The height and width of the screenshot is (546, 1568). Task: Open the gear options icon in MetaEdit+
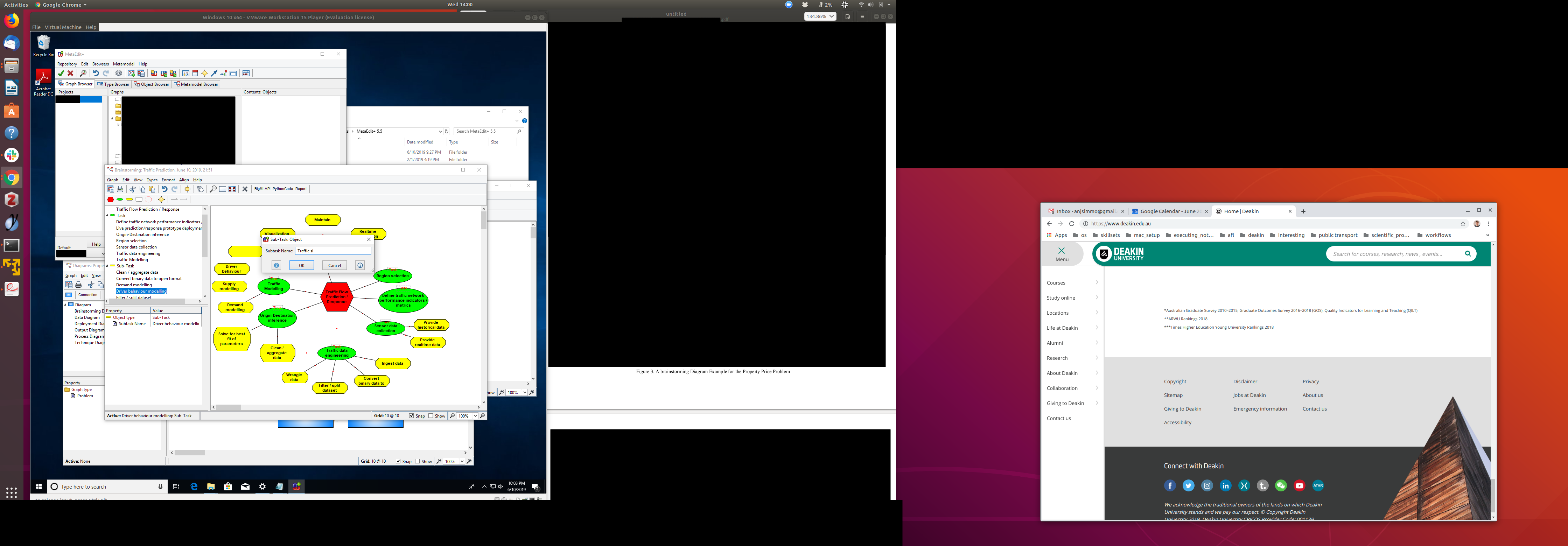click(119, 73)
